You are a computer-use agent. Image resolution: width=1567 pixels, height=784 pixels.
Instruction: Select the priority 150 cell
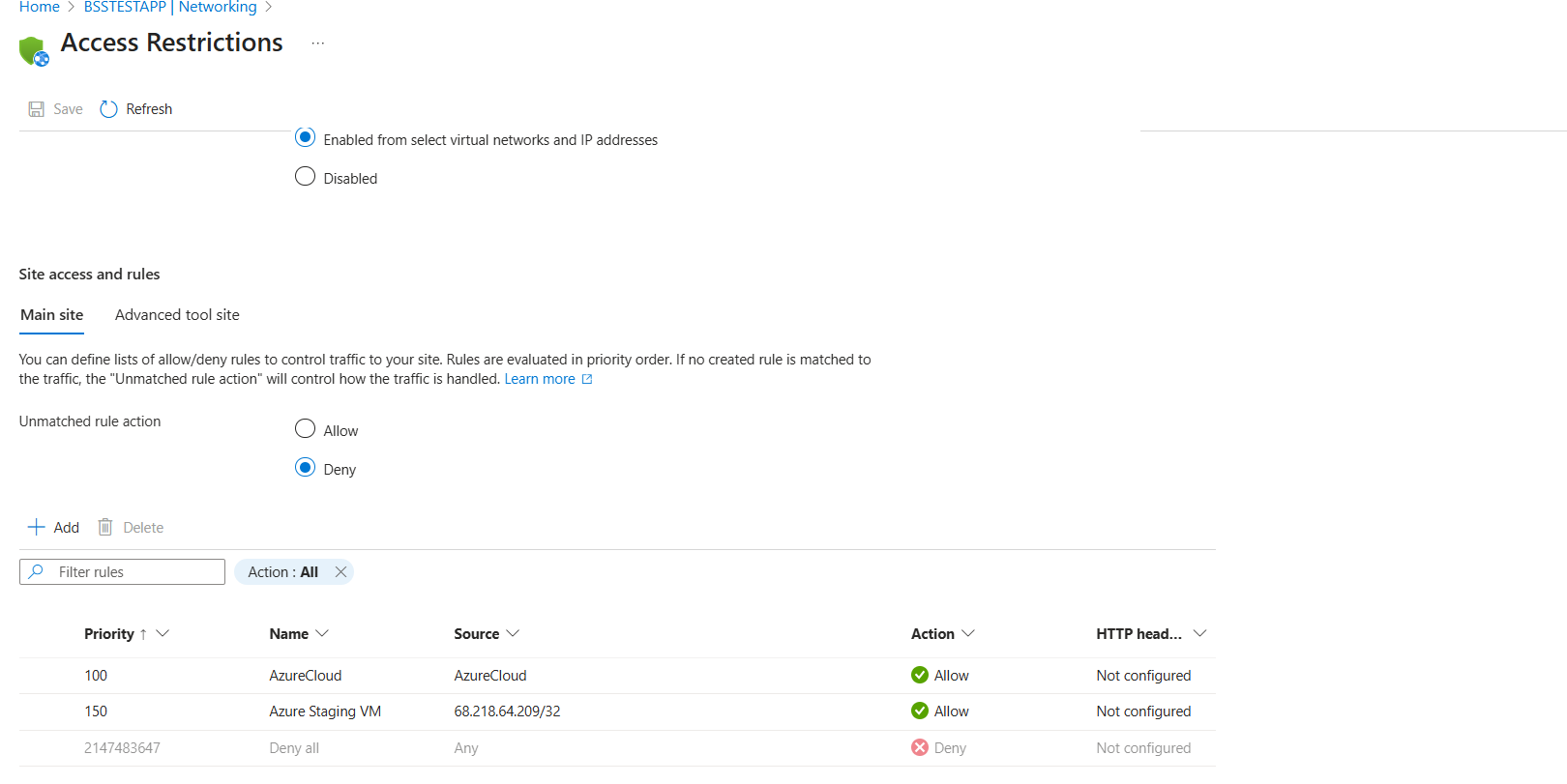[96, 711]
